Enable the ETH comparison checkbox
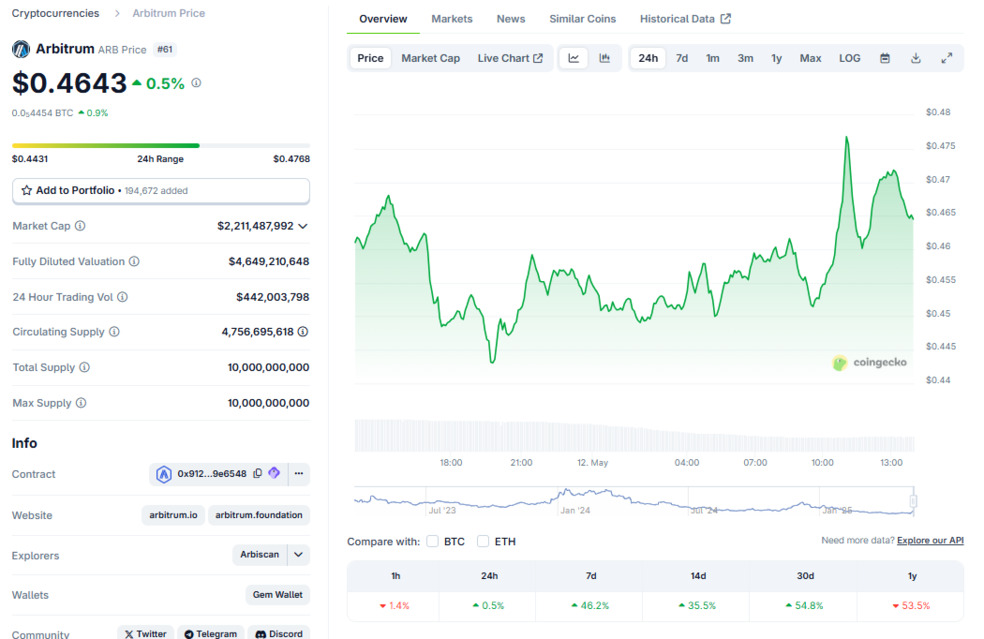Screen dimensions: 984x639 [x=483, y=541]
